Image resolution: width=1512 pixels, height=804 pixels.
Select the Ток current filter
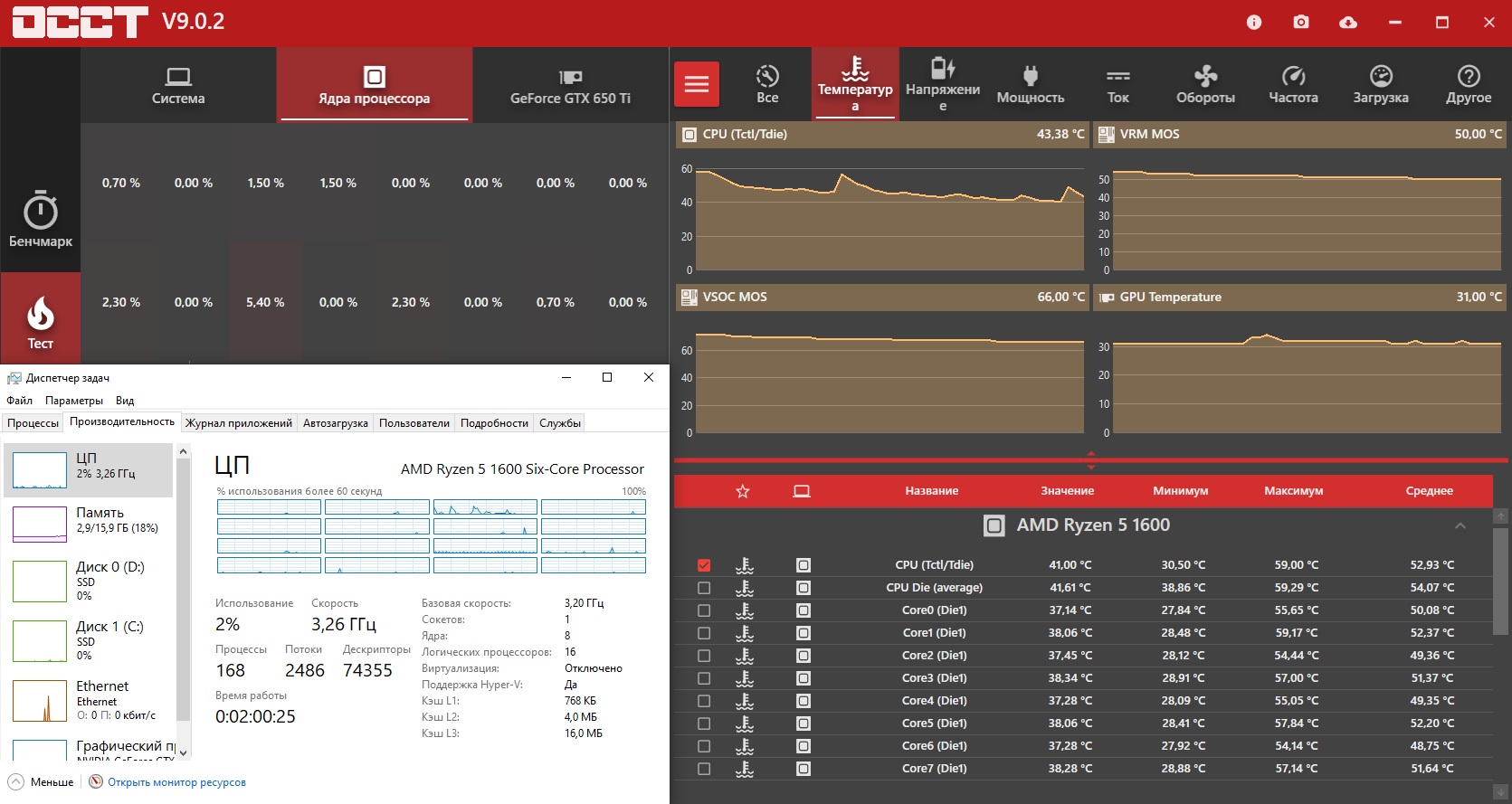pos(1118,84)
